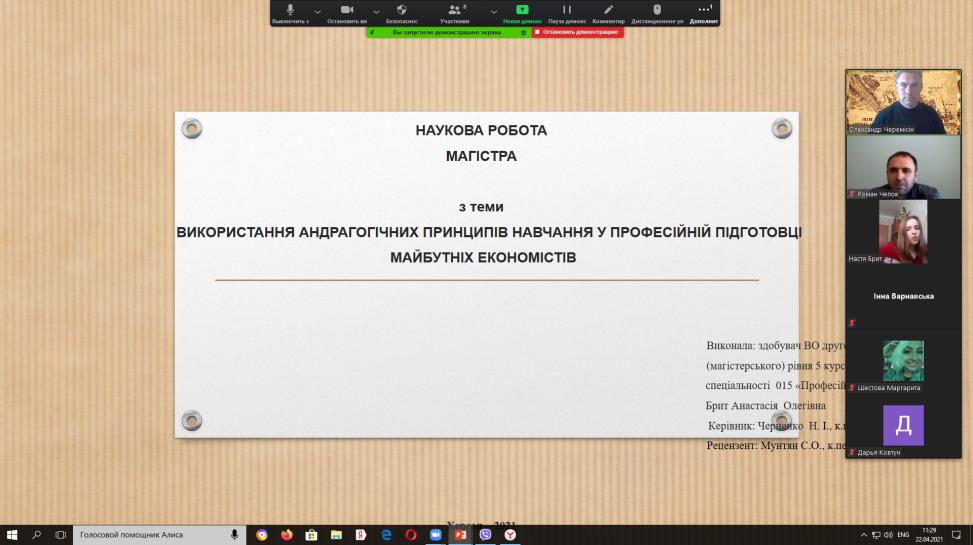Stop video with the camera icon

point(347,10)
